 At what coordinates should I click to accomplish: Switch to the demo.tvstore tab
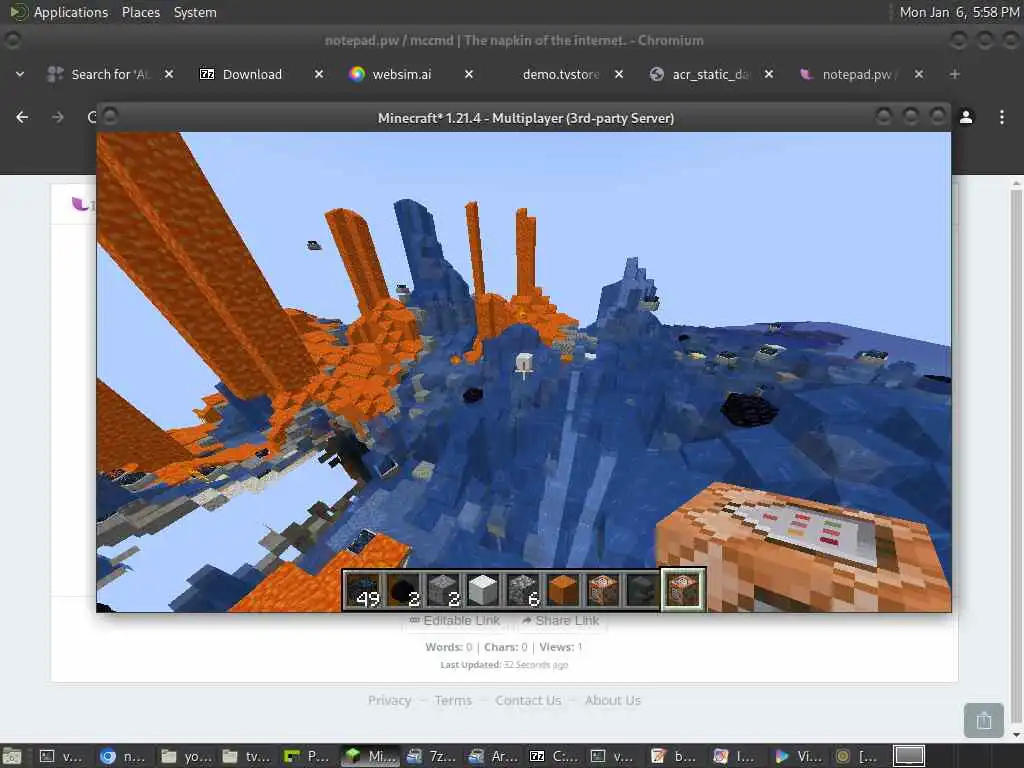(x=560, y=74)
